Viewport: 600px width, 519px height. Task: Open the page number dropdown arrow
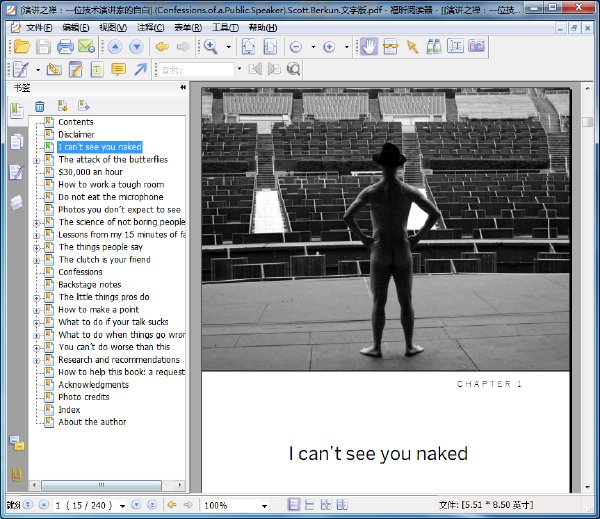[x=122, y=506]
